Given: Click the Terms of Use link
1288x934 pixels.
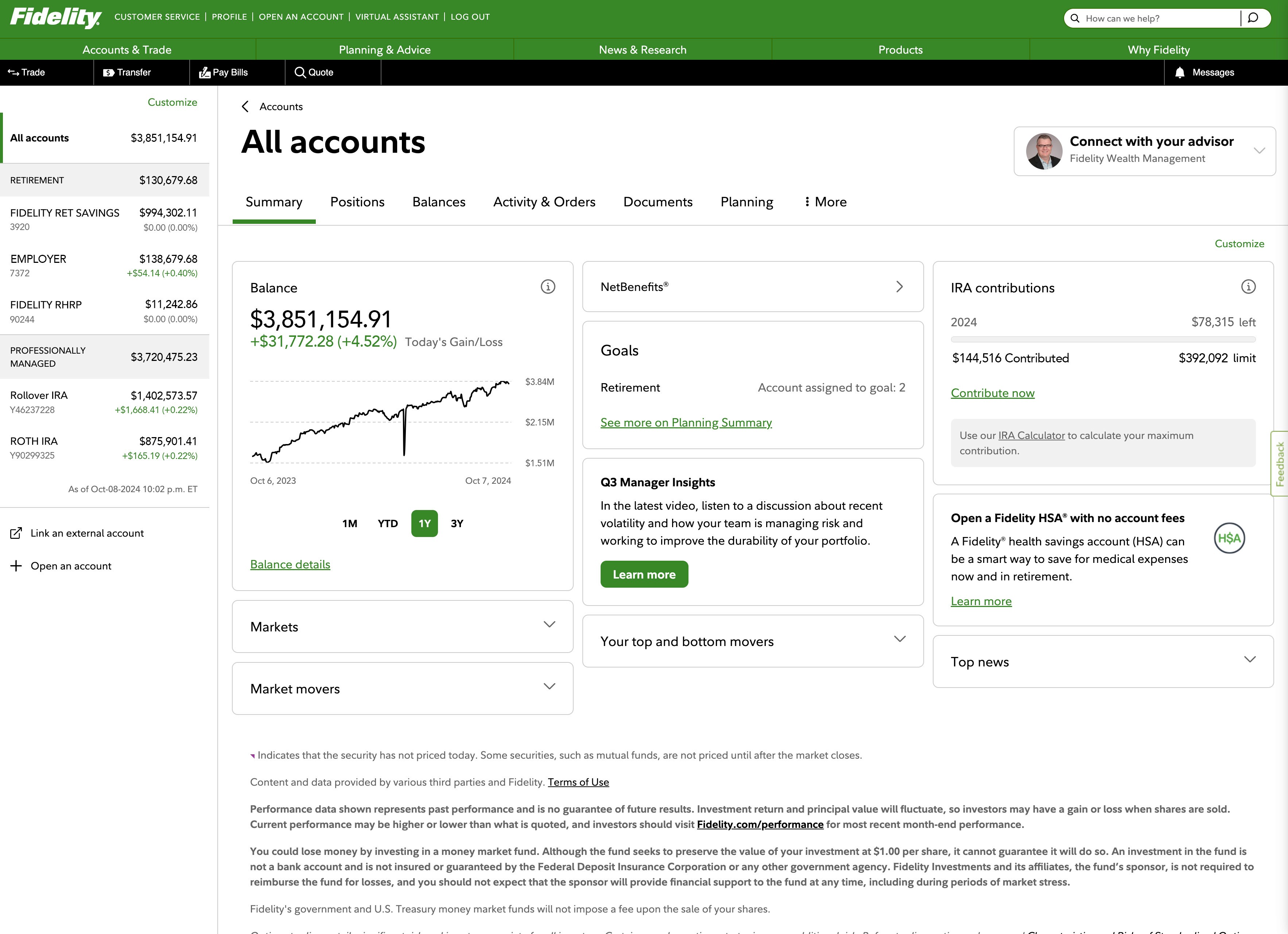Looking at the screenshot, I should 578,782.
